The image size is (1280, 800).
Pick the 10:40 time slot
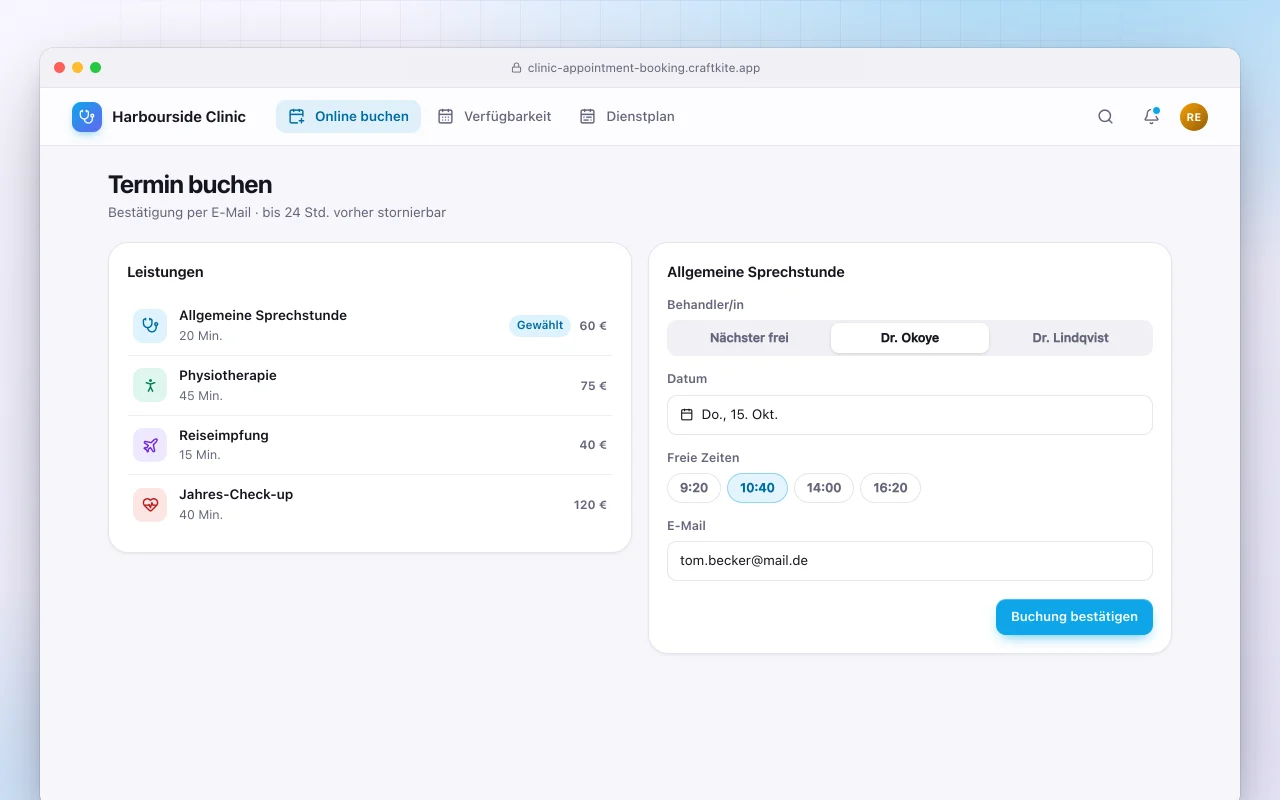pyautogui.click(x=757, y=488)
